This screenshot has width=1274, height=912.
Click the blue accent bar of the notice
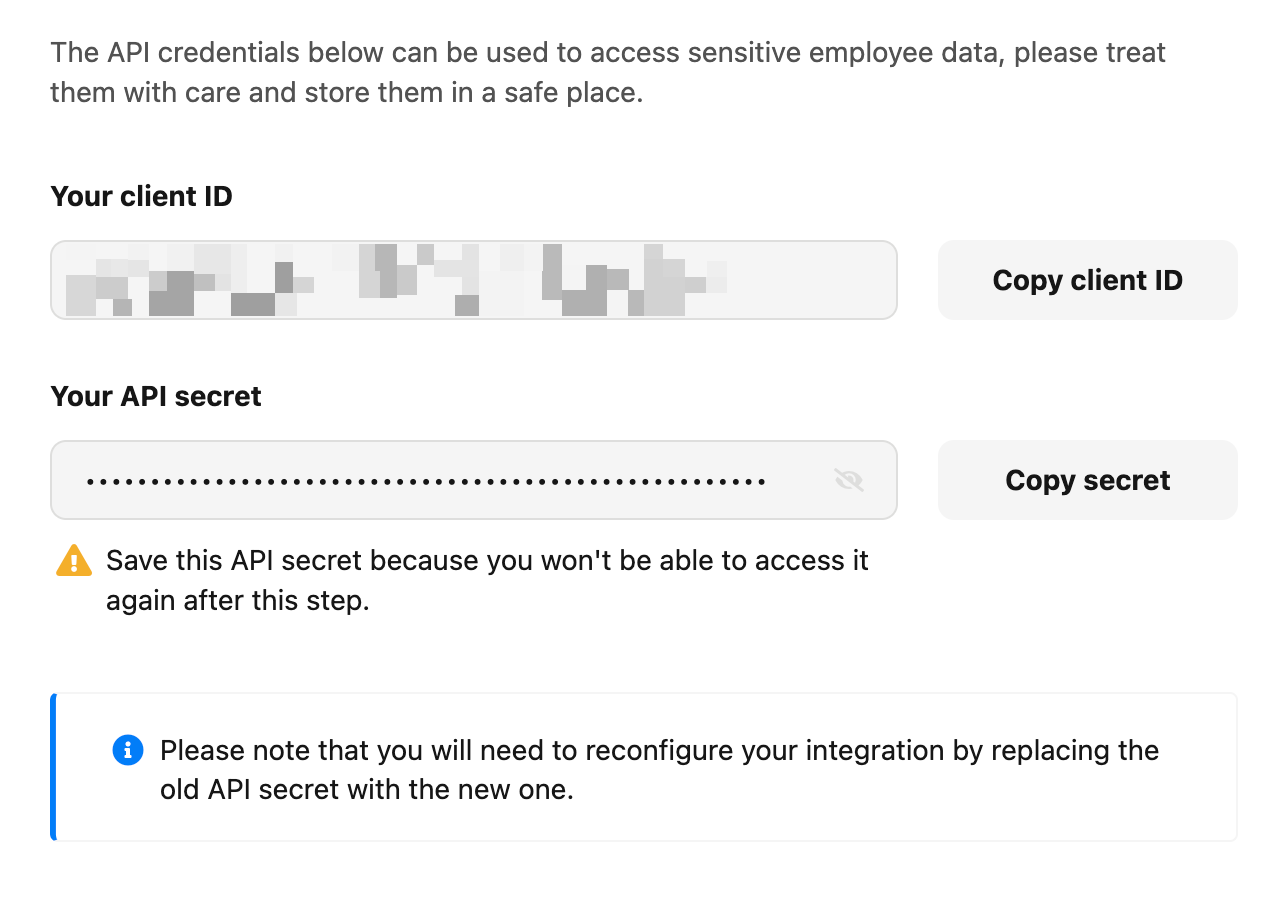point(53,767)
